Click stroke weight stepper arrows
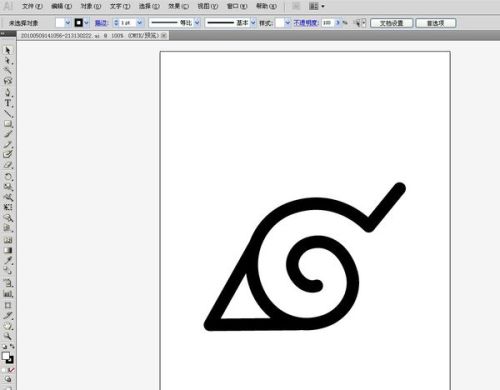The width and height of the screenshot is (500, 390). pyautogui.click(x=116, y=23)
